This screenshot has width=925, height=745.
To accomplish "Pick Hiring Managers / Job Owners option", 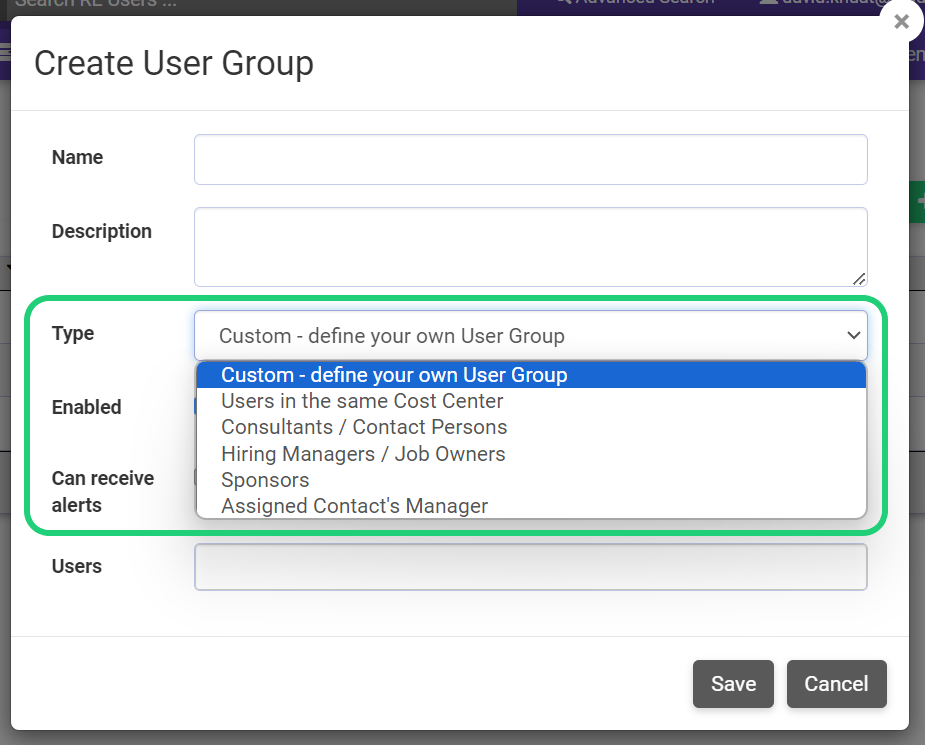I will pyautogui.click(x=531, y=454).
